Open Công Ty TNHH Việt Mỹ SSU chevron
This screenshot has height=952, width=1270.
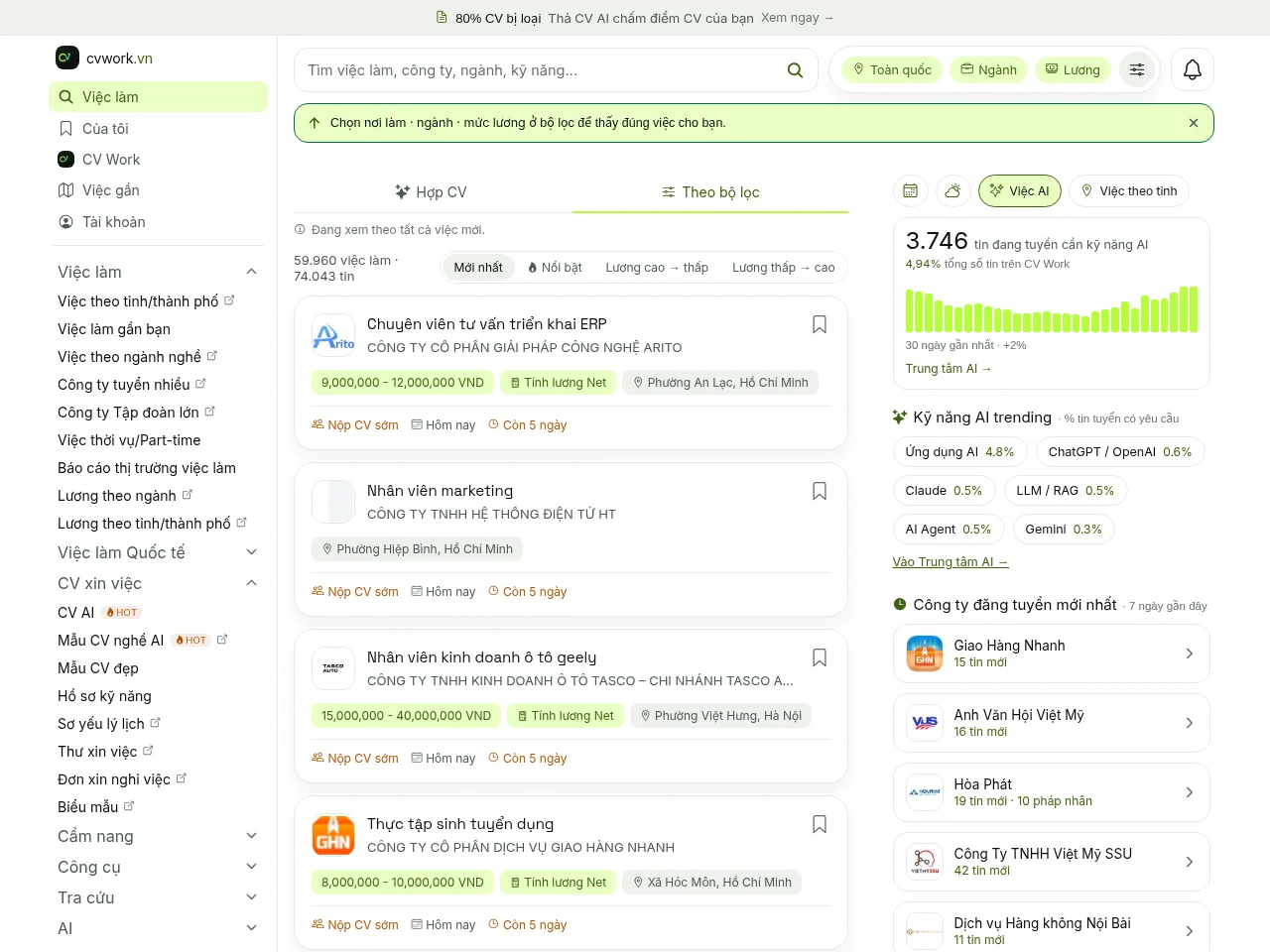(1190, 862)
